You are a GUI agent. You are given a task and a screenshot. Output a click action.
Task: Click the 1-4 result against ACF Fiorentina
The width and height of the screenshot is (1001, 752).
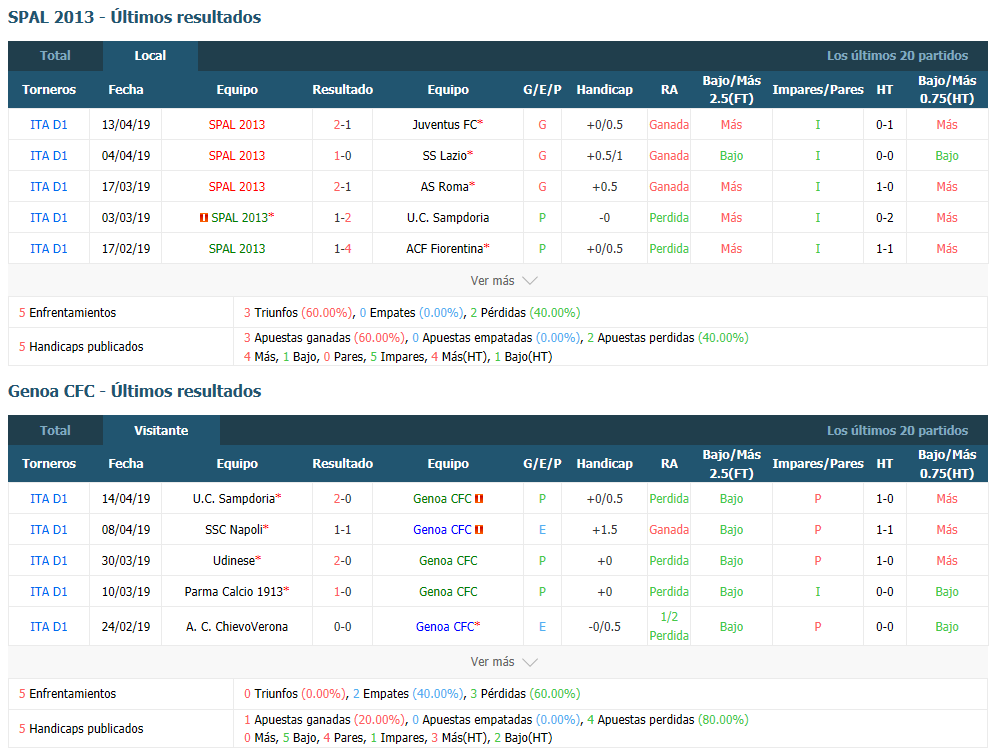(342, 248)
